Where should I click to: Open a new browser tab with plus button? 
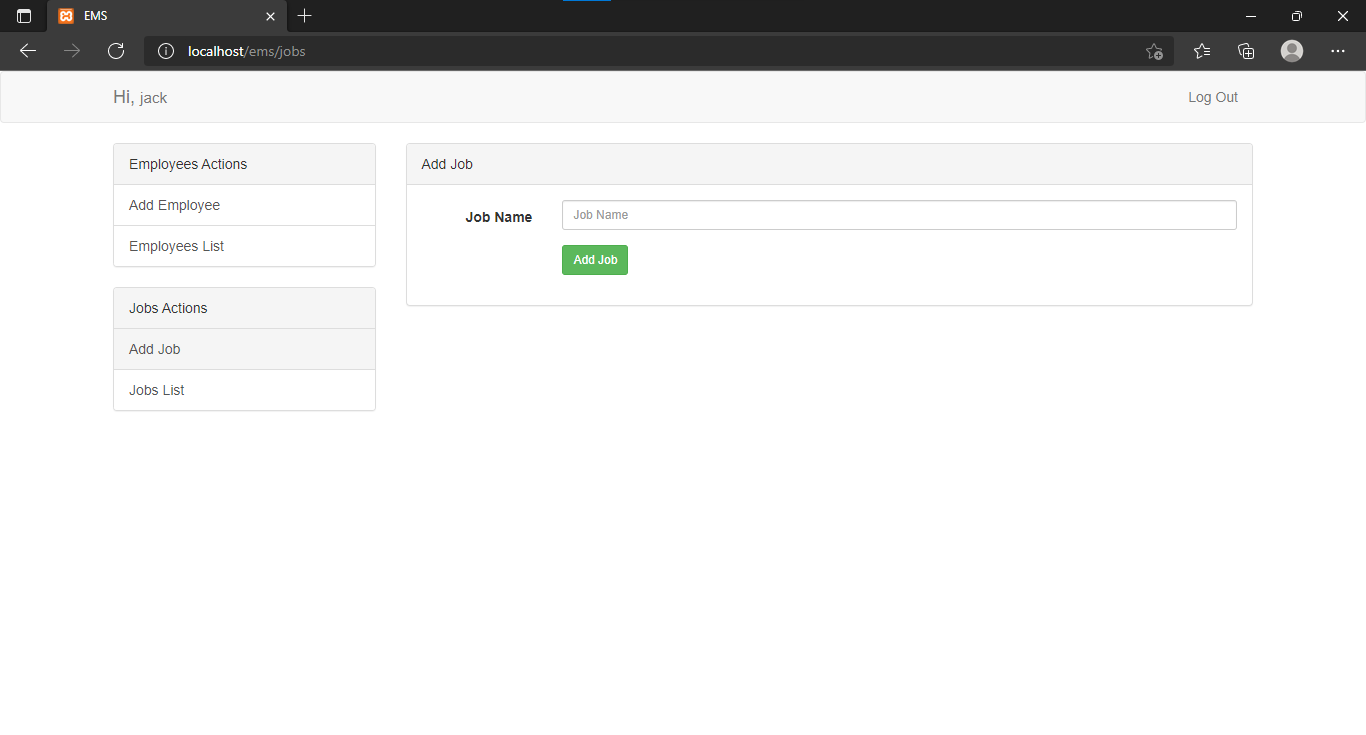pyautogui.click(x=304, y=16)
